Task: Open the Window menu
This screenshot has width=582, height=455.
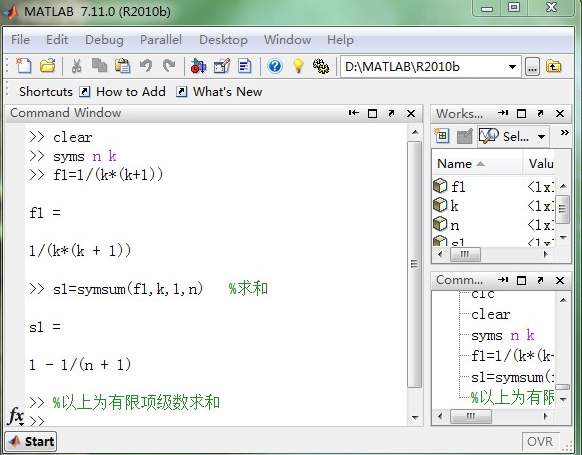Action: [287, 40]
